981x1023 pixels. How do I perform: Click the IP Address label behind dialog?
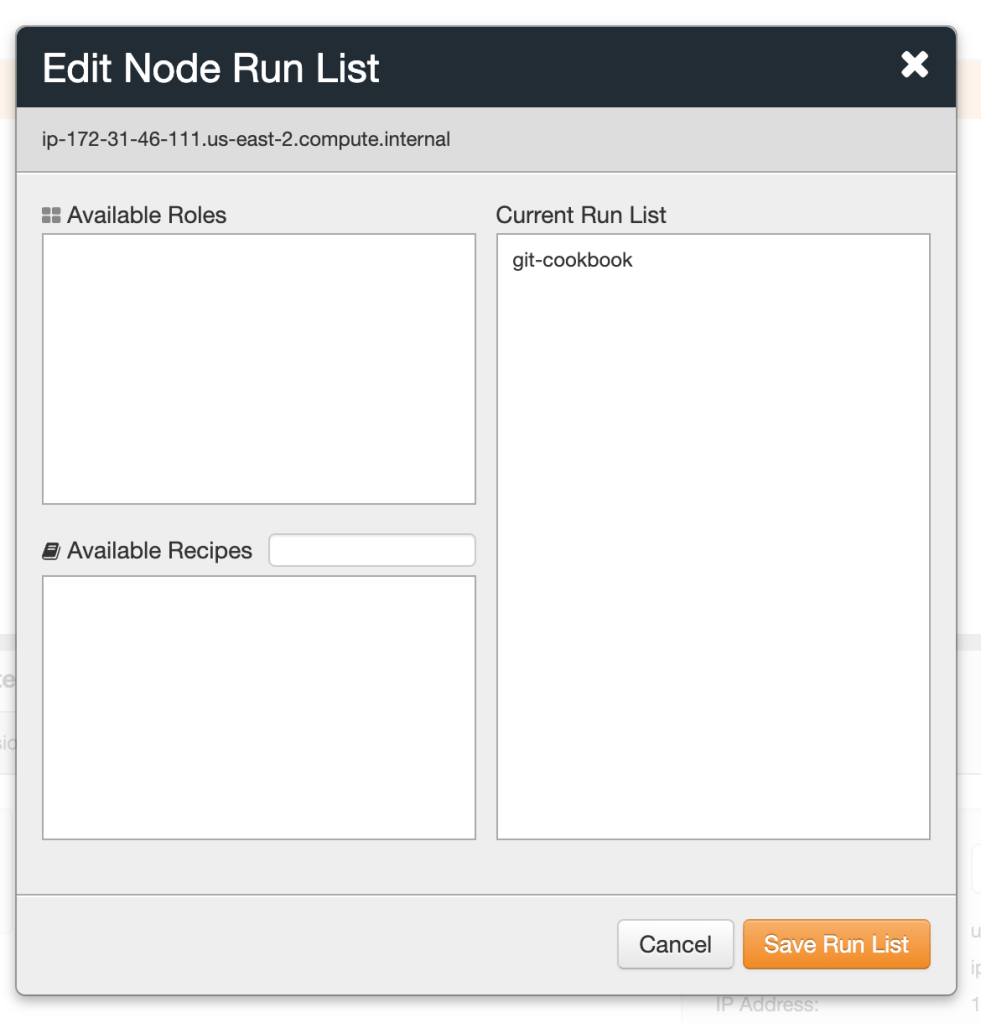click(766, 1005)
